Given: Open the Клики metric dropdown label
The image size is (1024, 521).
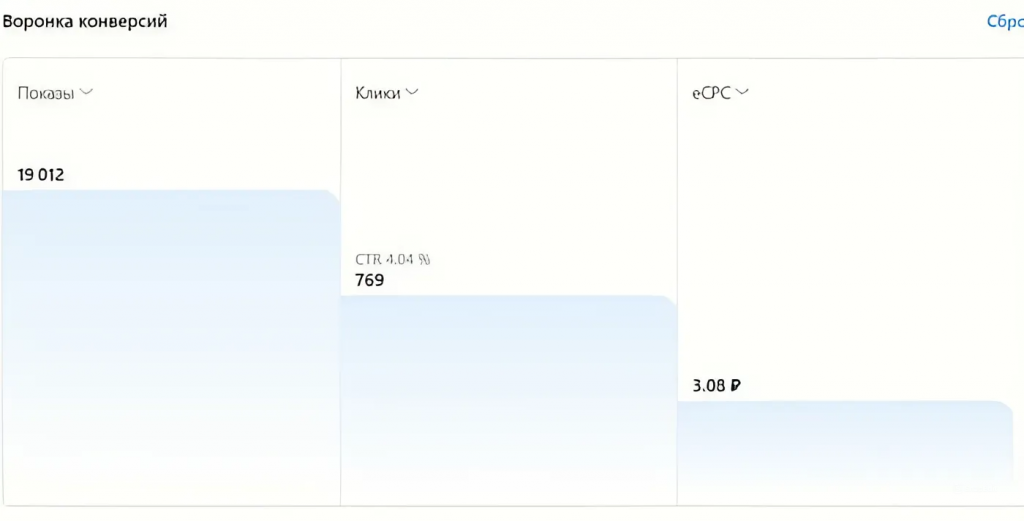Looking at the screenshot, I should [378, 93].
